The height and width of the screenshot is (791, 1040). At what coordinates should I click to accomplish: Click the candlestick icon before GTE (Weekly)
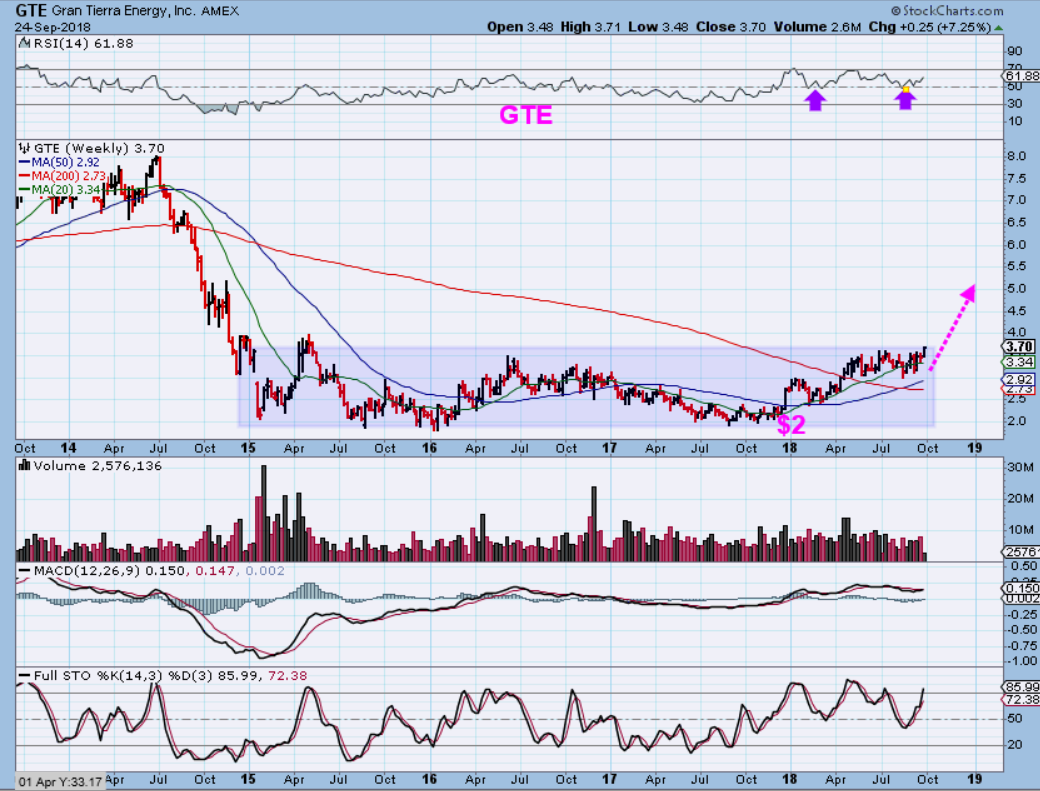[x=25, y=148]
